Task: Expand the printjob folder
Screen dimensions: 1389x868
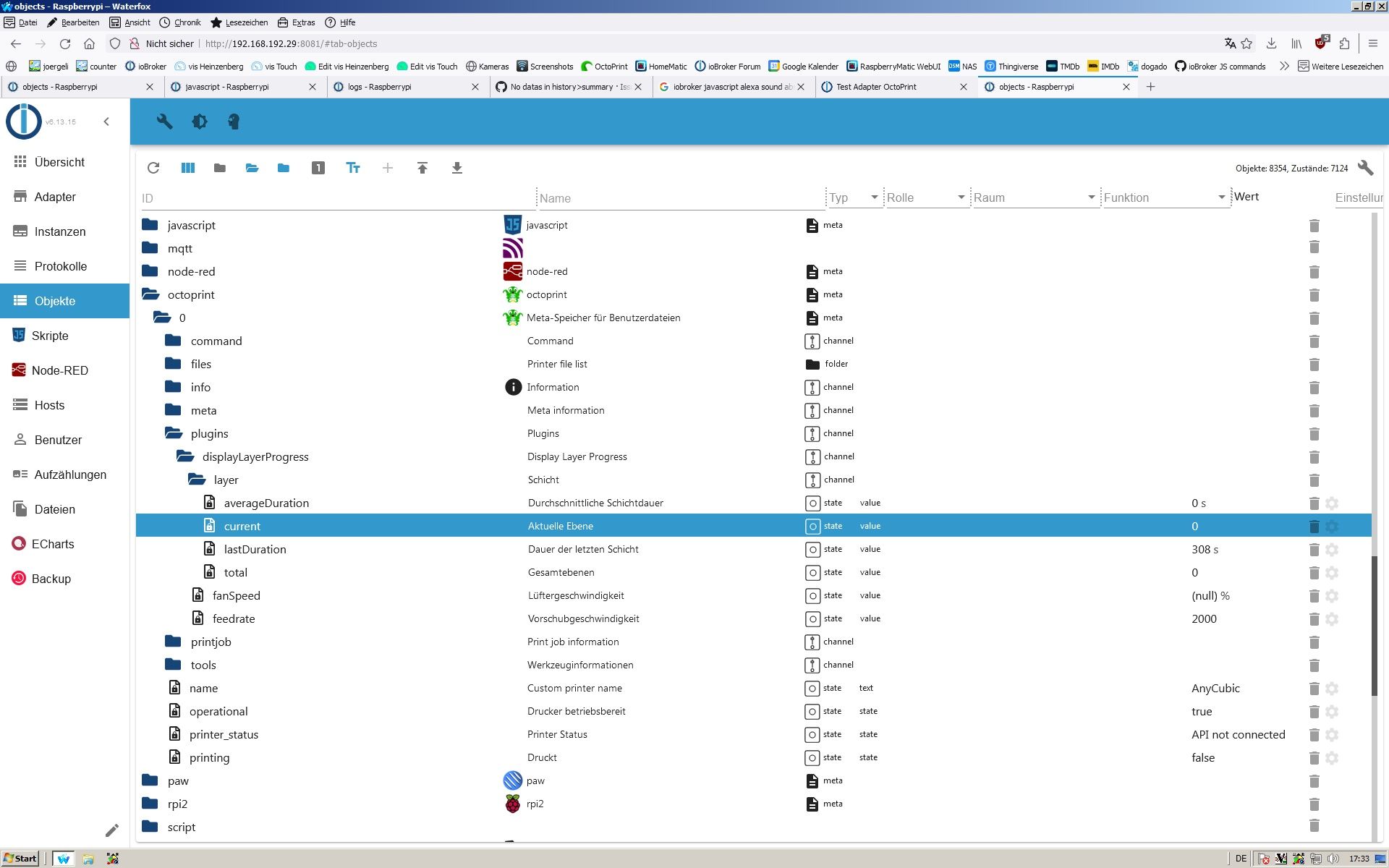Action: [x=173, y=642]
